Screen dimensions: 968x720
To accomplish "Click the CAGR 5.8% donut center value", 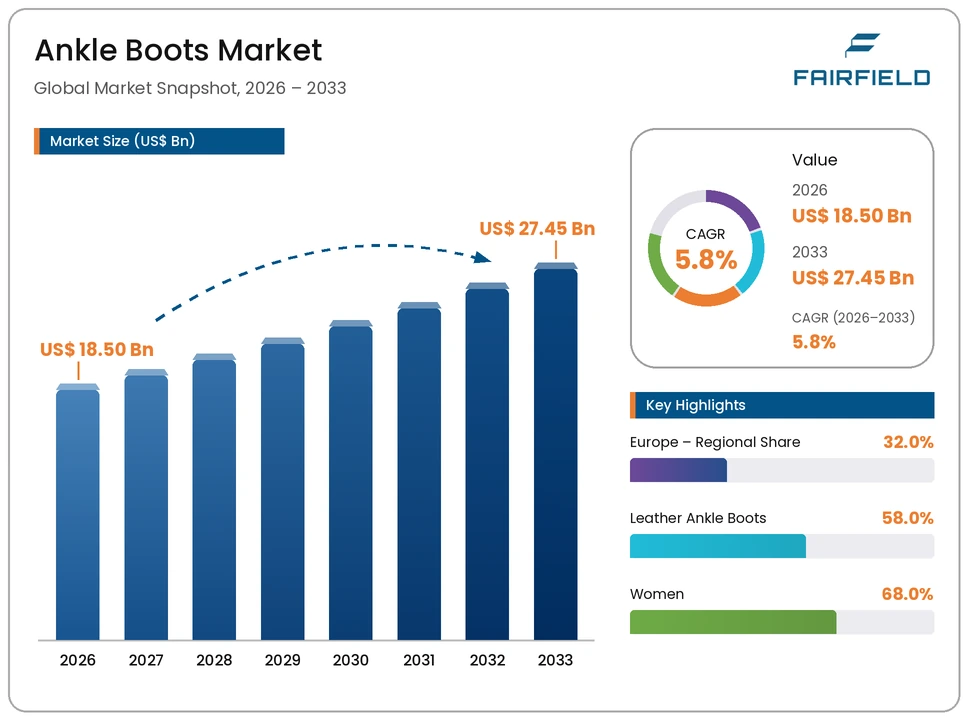I will coord(706,259).
